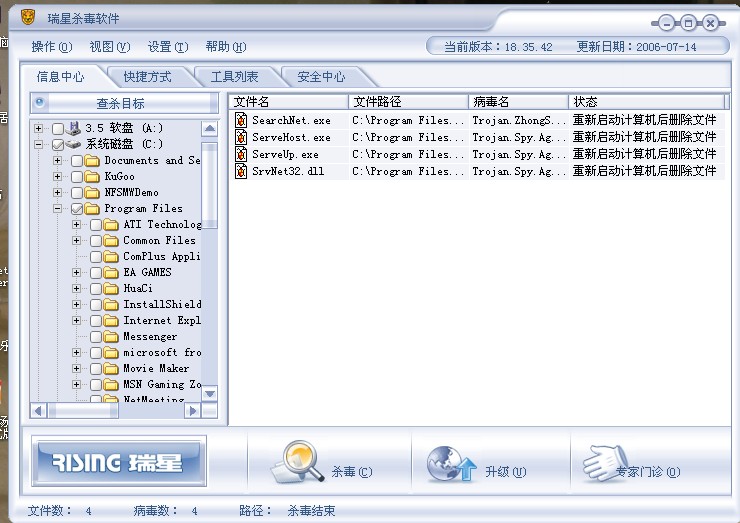
Task: Click the round icon beside 查杀目标 header
Action: pos(40,102)
